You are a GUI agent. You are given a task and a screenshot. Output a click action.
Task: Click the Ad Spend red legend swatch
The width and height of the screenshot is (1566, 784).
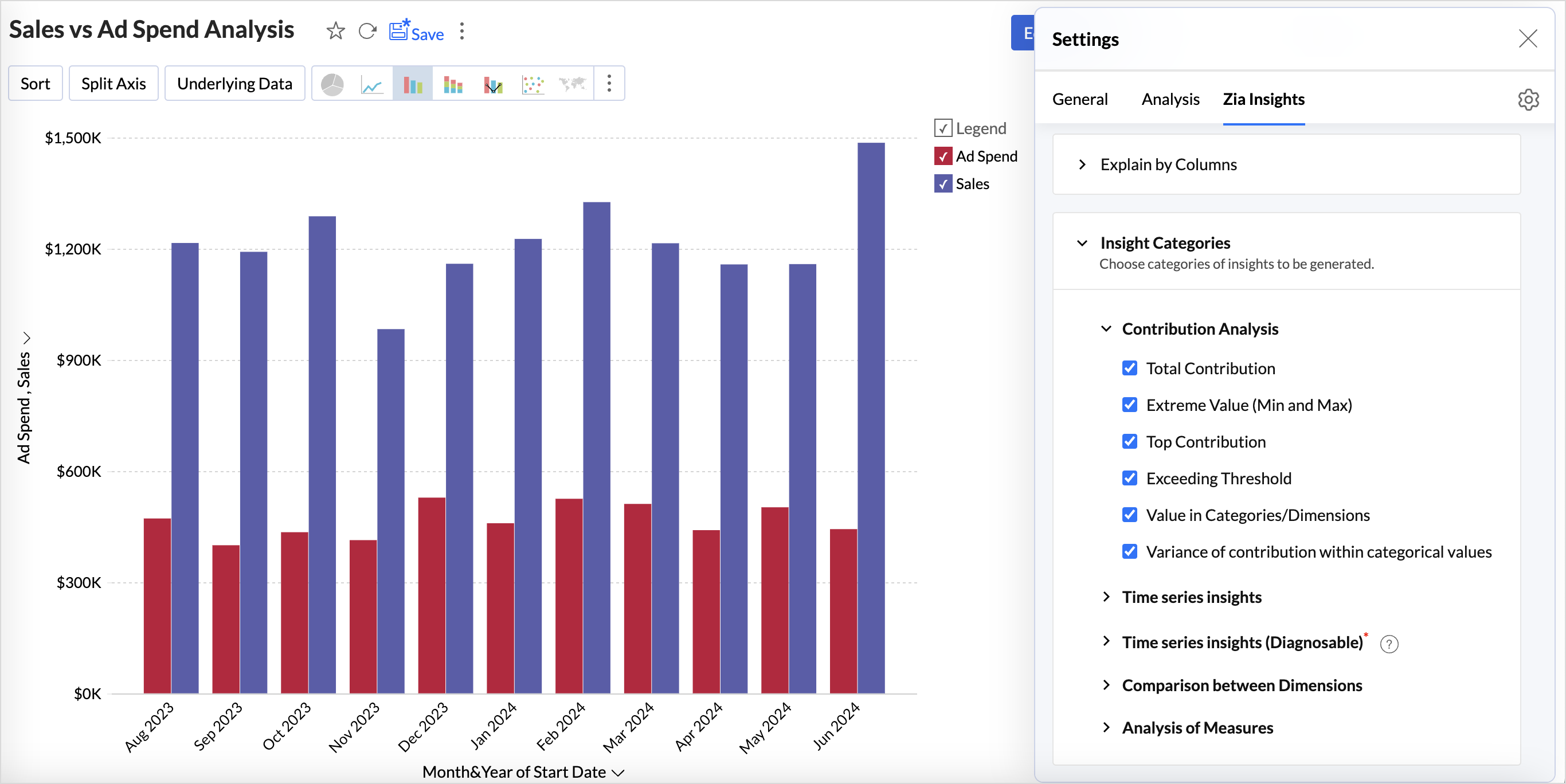click(943, 156)
